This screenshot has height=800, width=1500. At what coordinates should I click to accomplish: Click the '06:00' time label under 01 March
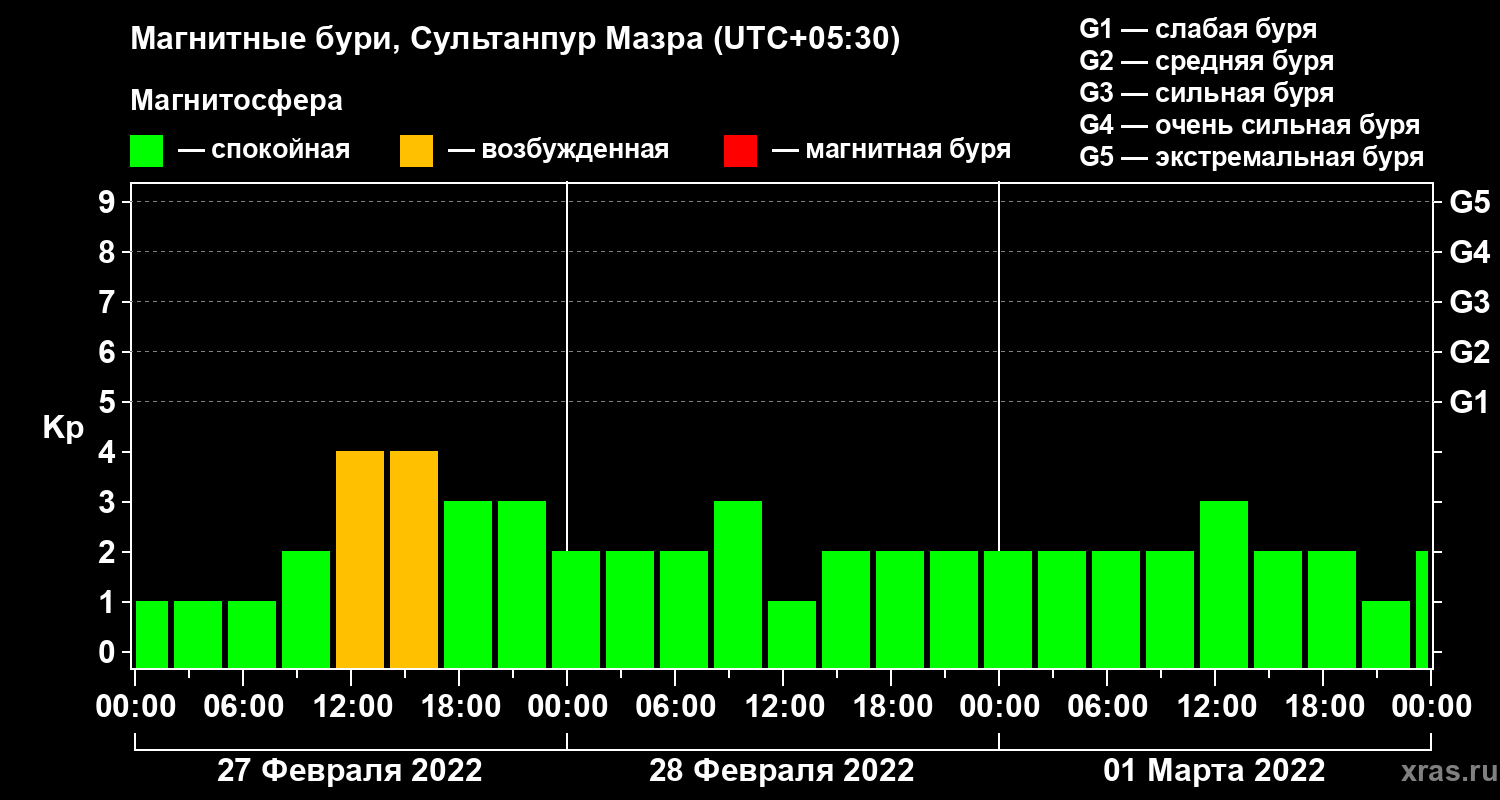point(1107,706)
